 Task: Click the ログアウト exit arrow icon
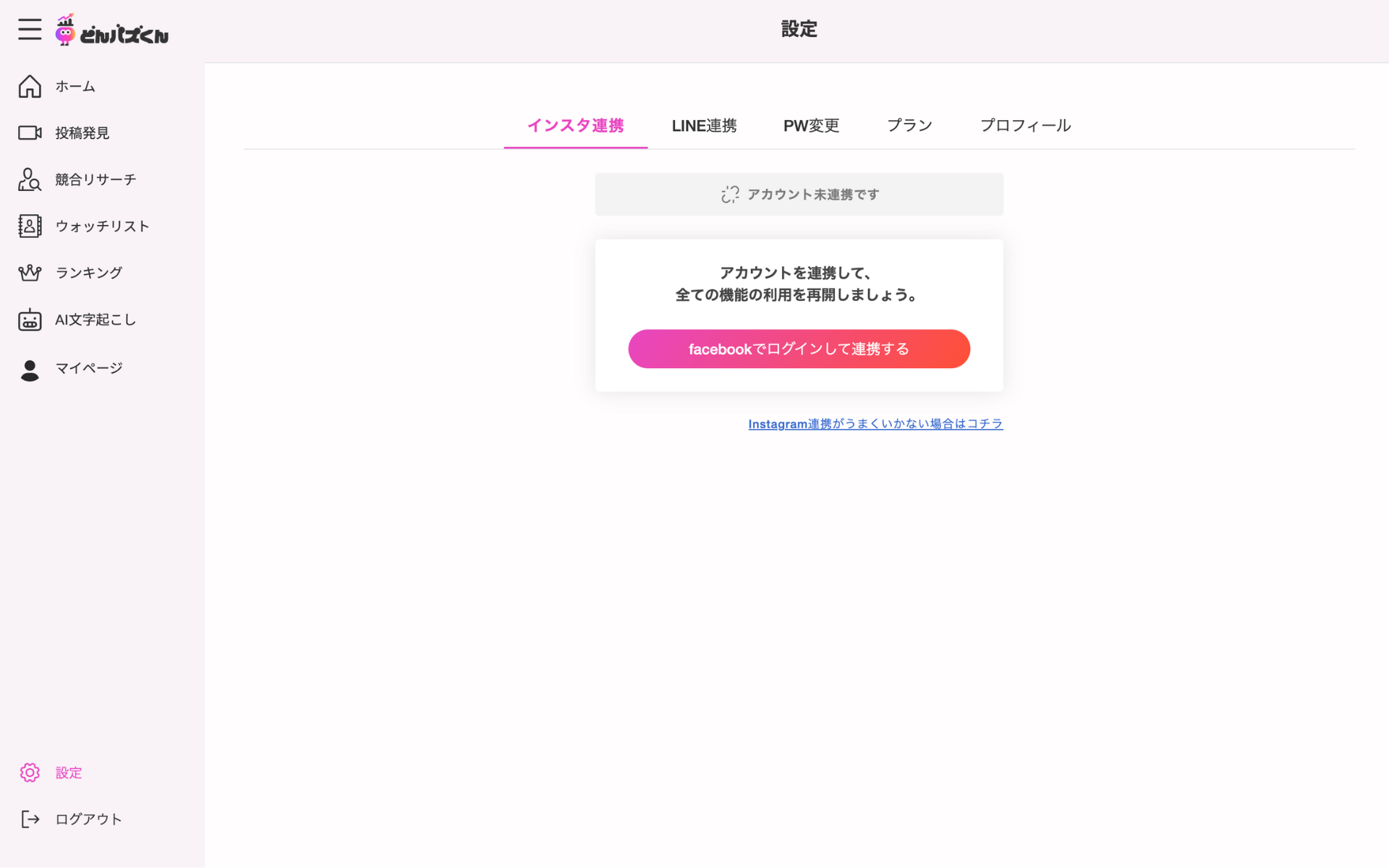30,819
